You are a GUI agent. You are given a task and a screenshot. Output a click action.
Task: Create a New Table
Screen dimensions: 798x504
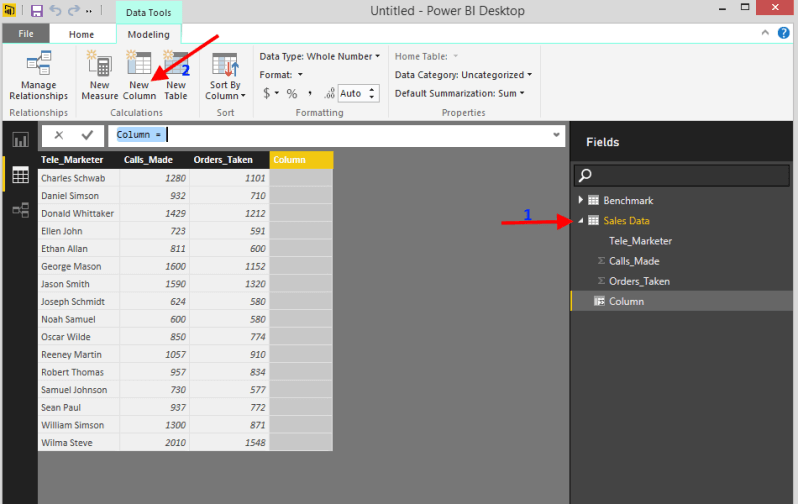(x=176, y=76)
